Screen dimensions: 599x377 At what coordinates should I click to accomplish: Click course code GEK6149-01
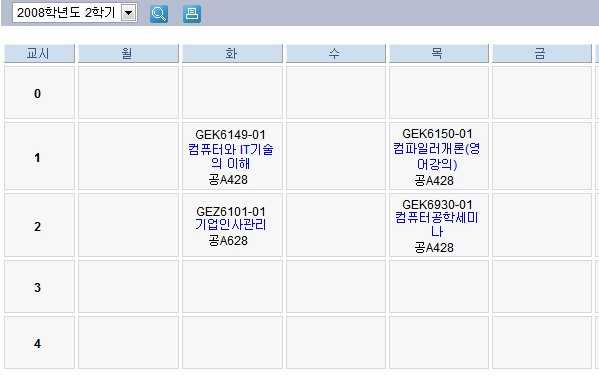(230, 135)
